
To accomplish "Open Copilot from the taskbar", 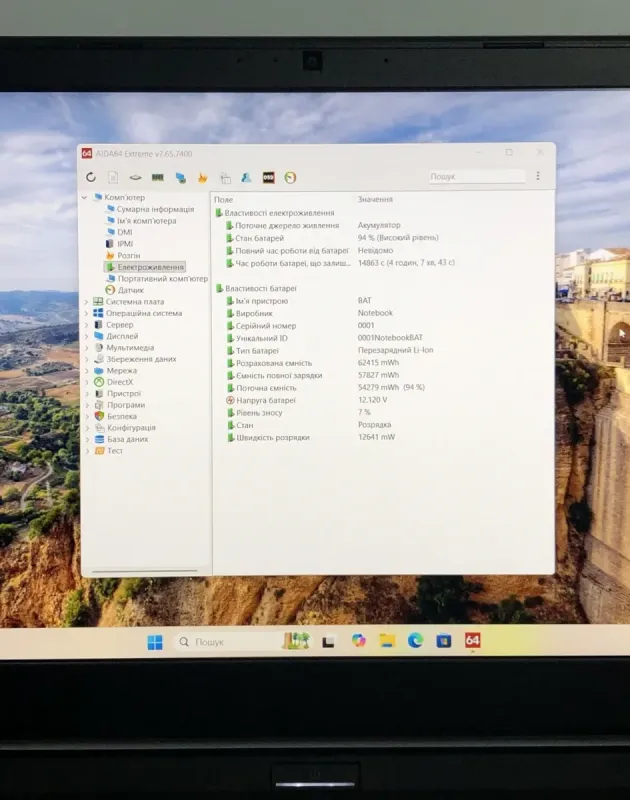I will click(x=359, y=641).
